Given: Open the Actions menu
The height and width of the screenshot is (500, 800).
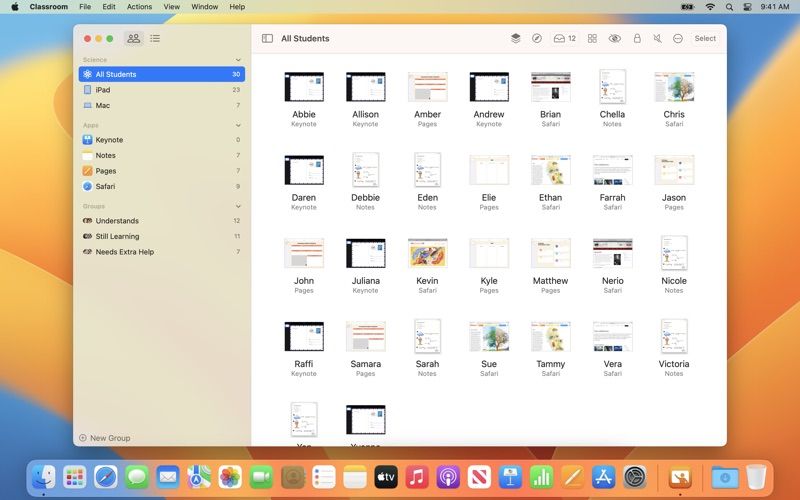Looking at the screenshot, I should pyautogui.click(x=139, y=7).
